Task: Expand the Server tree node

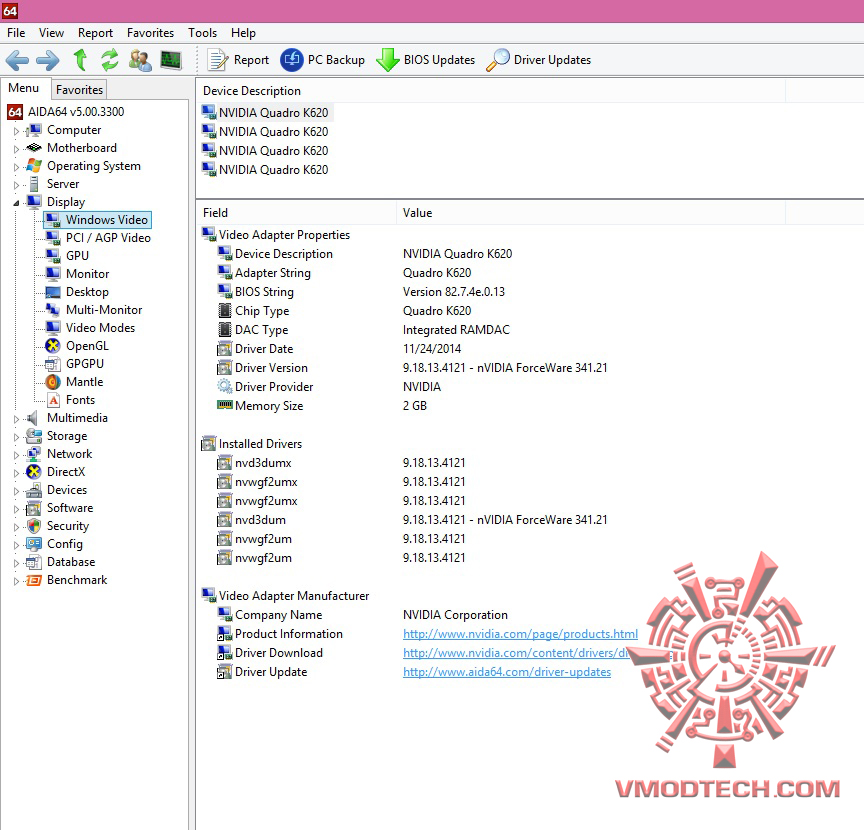Action: click(16, 185)
